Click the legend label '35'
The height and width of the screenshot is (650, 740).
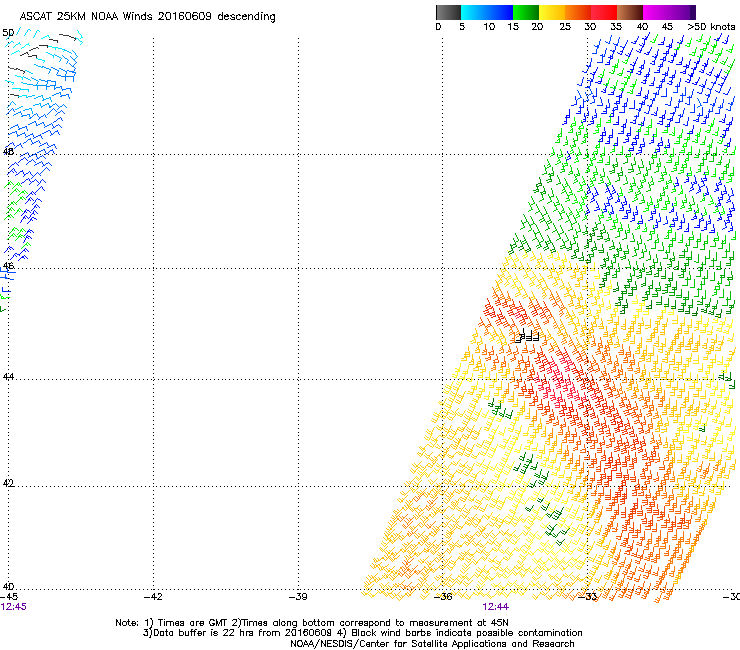(616, 27)
